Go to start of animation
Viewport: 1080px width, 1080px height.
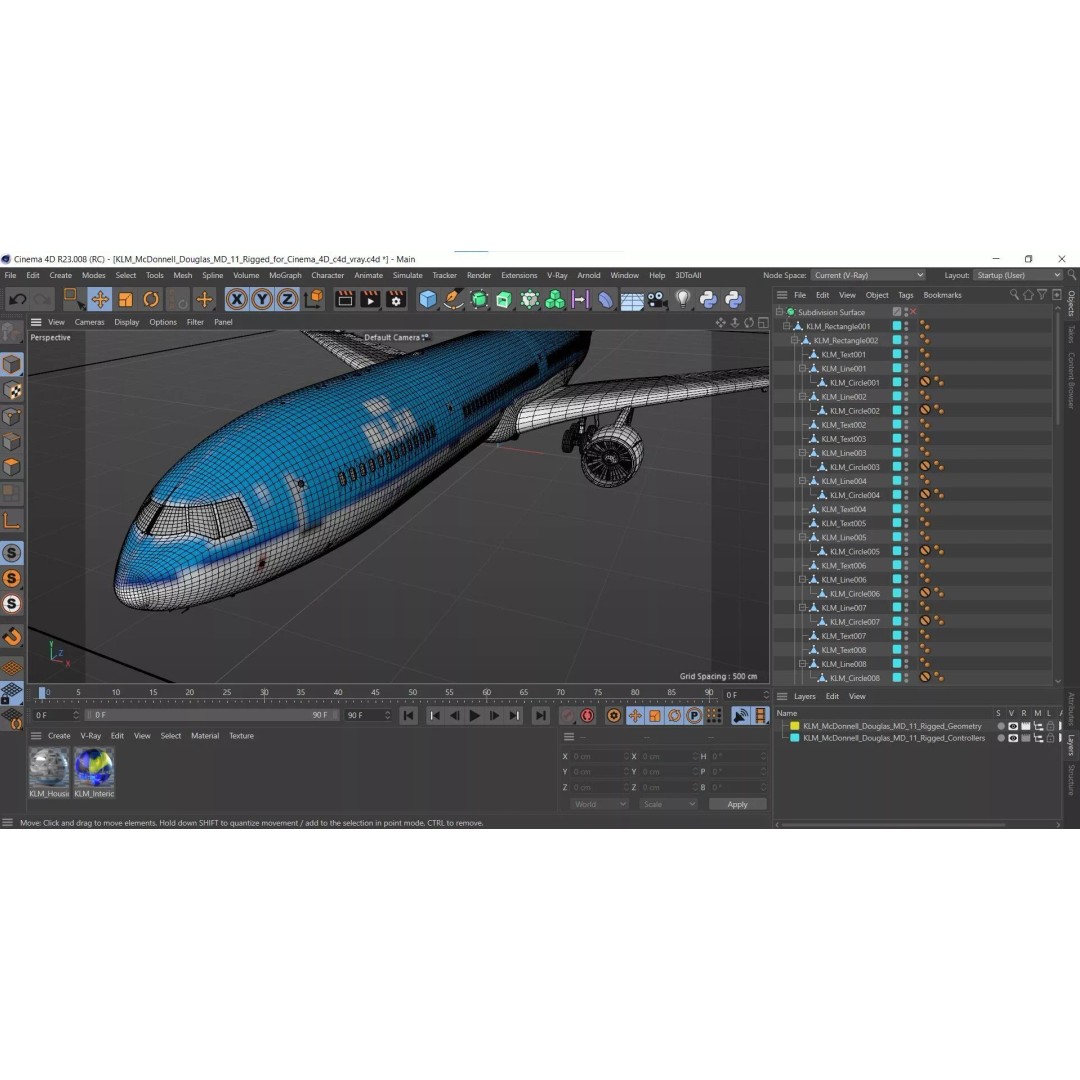click(408, 716)
